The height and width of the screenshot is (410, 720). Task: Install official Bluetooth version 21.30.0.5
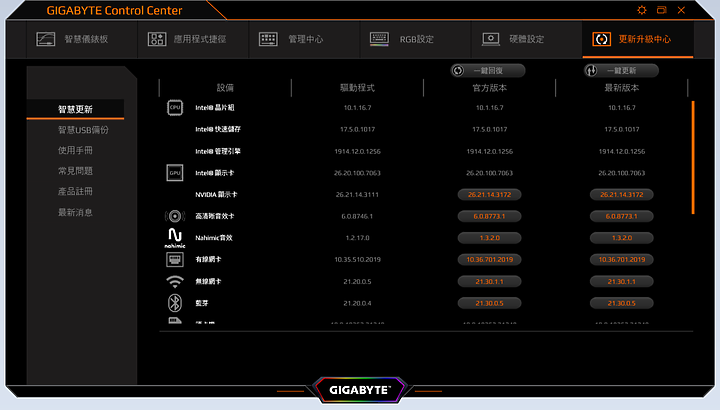pyautogui.click(x=489, y=303)
